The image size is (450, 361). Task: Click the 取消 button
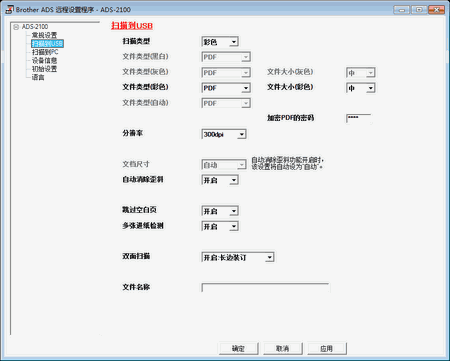coord(283,348)
